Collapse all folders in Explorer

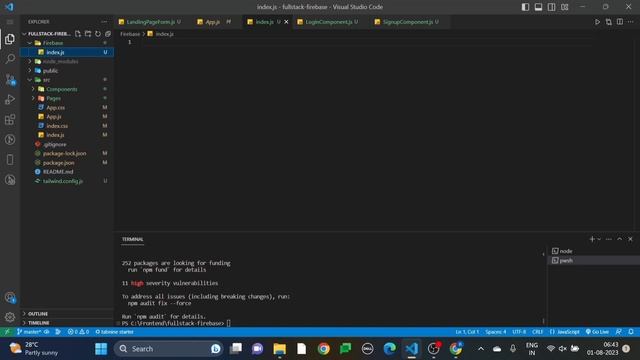108,34
